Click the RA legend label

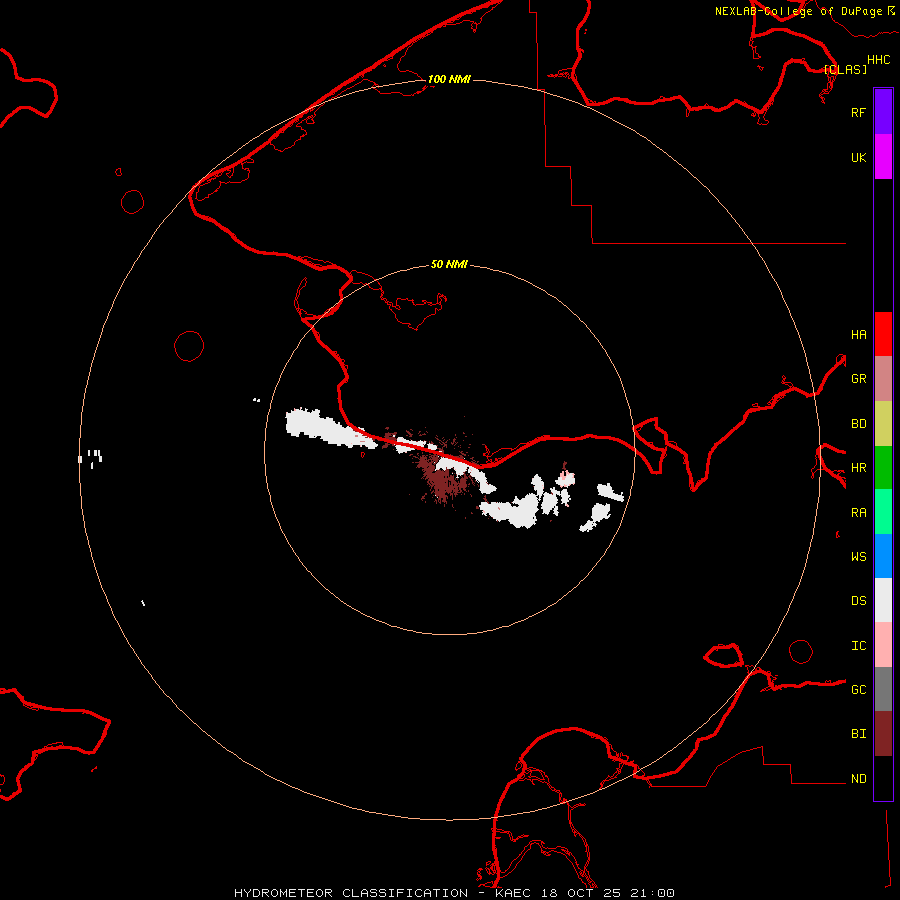pyautogui.click(x=858, y=512)
